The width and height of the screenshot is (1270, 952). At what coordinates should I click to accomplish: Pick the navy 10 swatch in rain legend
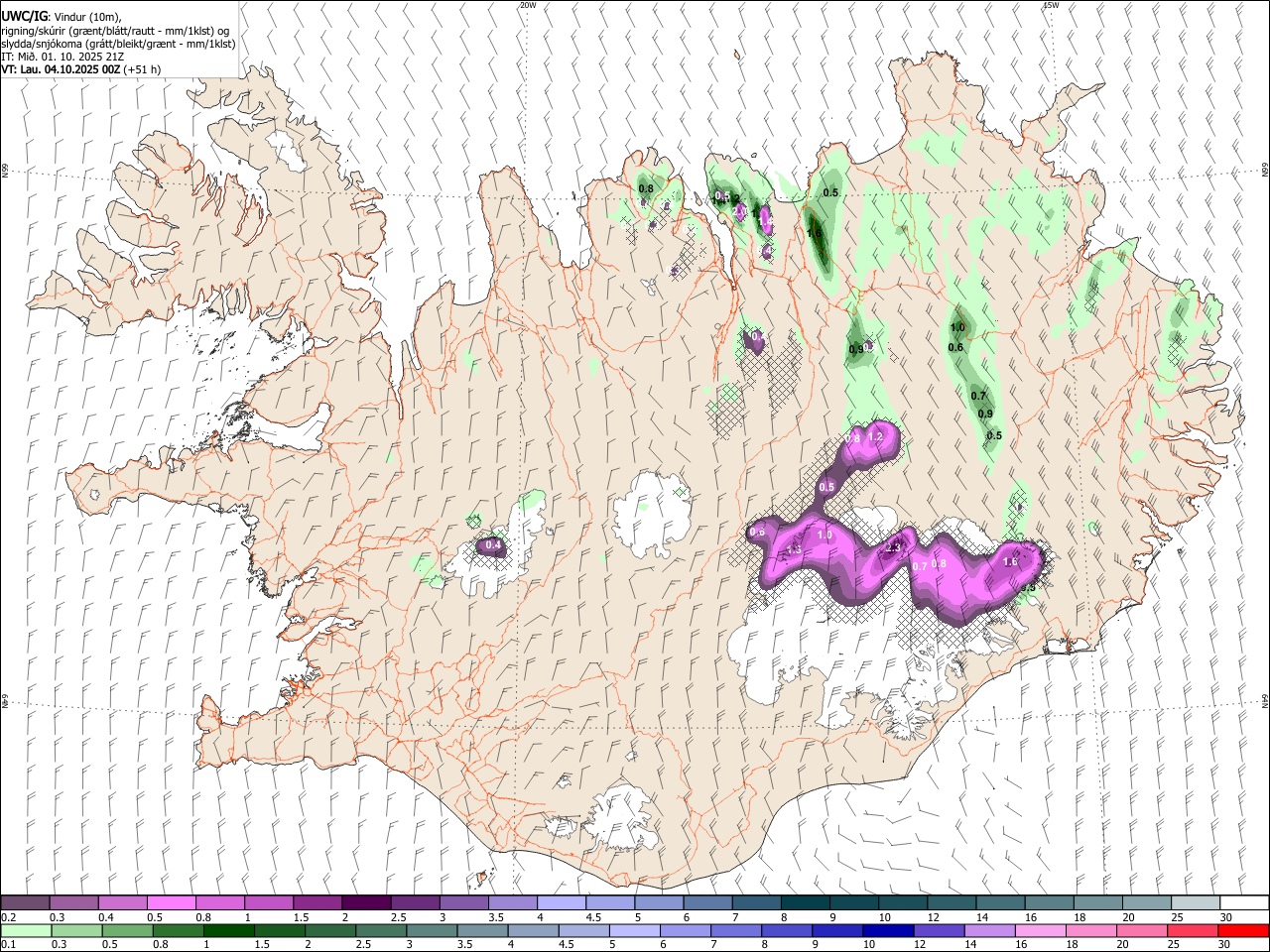tap(888, 930)
